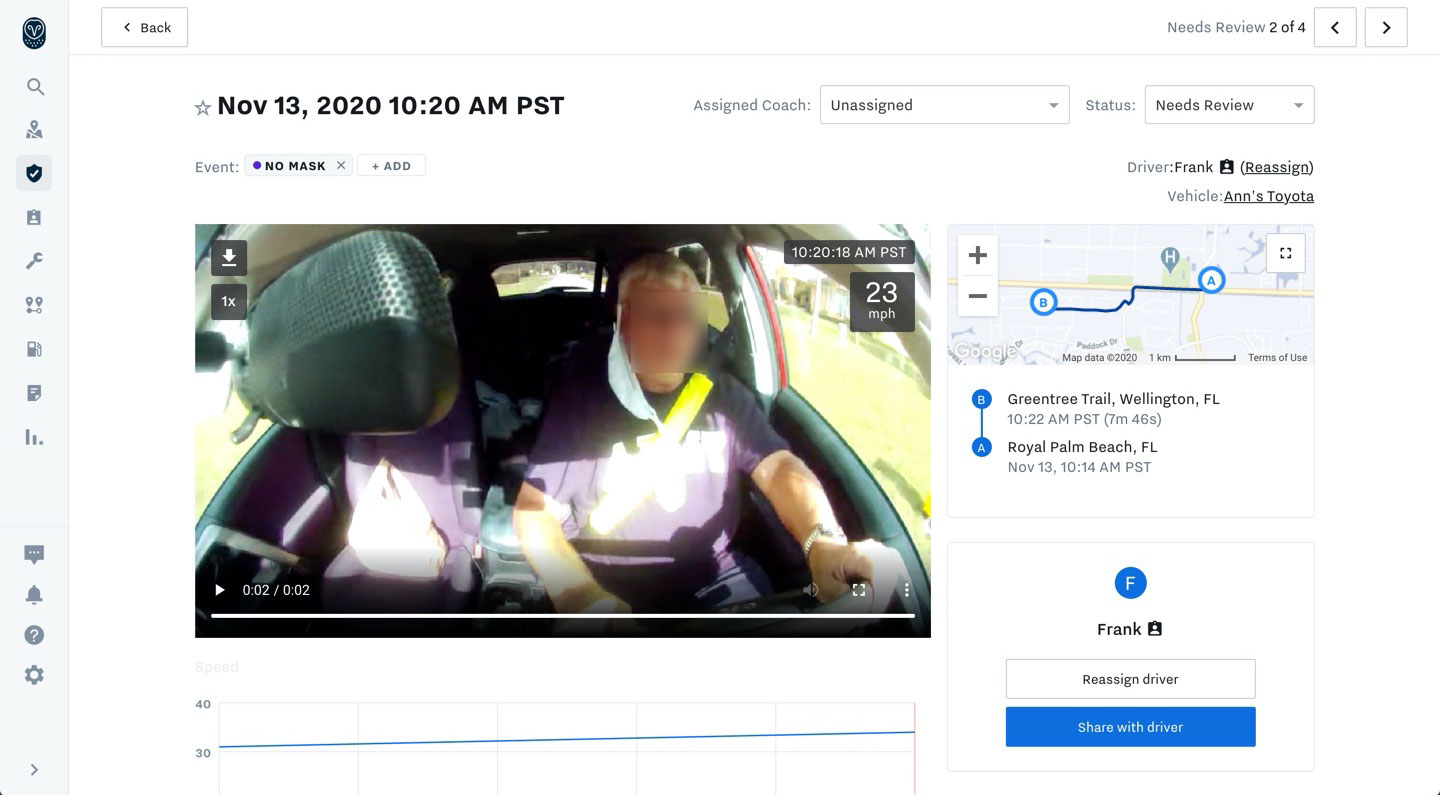The image size is (1440, 795).
Task: Expand the sidebar with the chevron
Action: tap(34, 770)
